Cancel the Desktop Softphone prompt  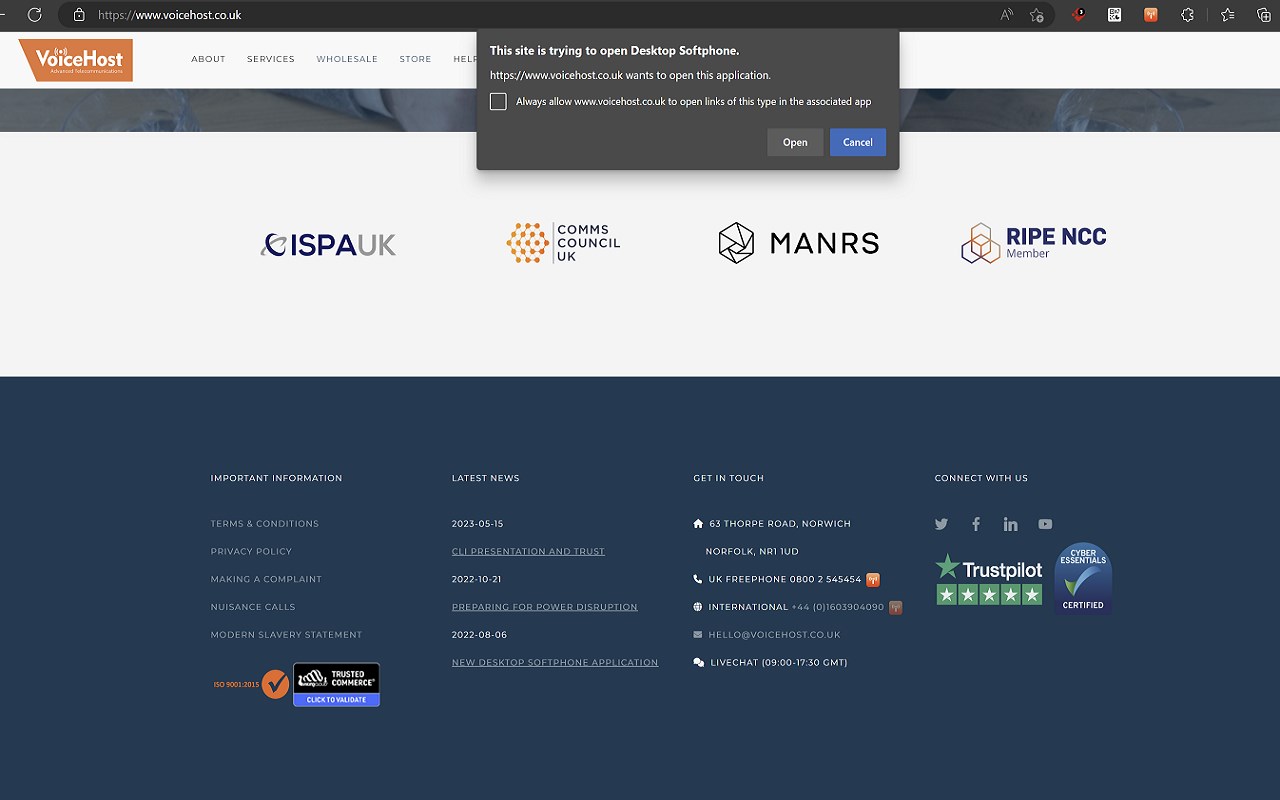tap(857, 142)
